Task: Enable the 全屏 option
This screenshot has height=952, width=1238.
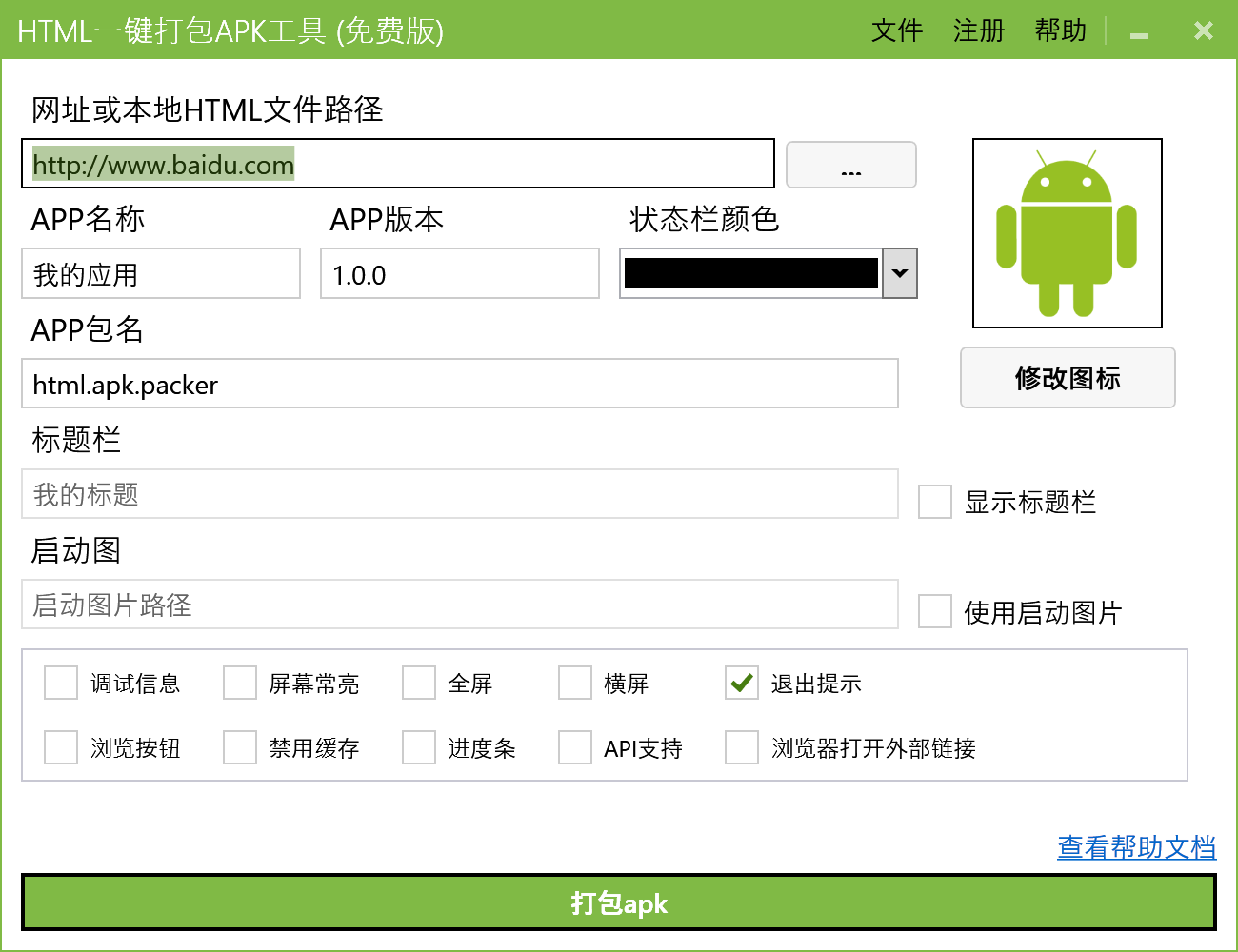Action: point(418,683)
